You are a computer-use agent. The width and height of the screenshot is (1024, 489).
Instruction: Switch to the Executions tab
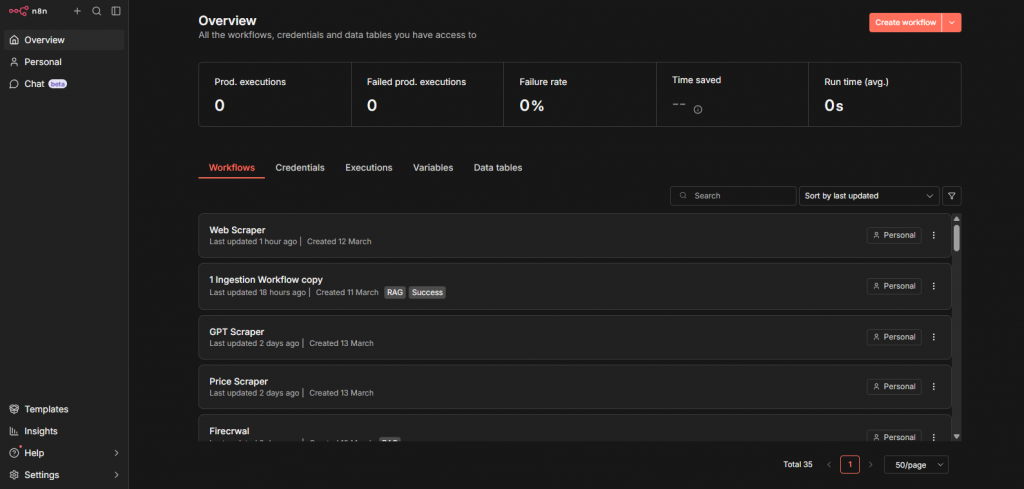click(369, 168)
